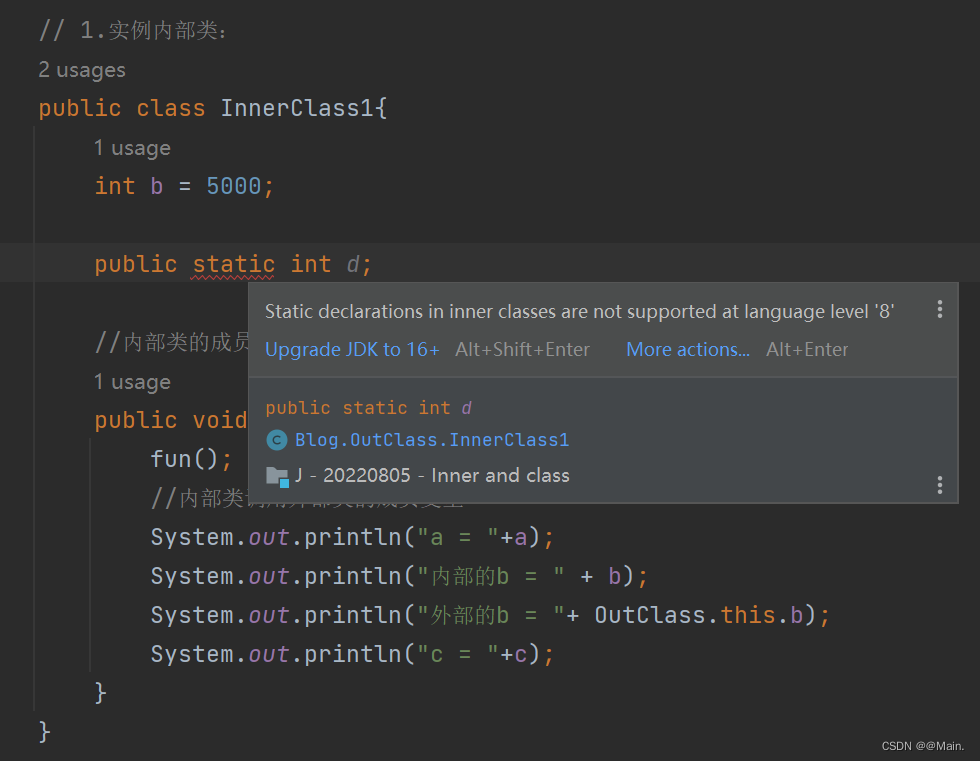The width and height of the screenshot is (980, 761).
Task: Click the println line with "内部的b = "
Action: coord(399,576)
